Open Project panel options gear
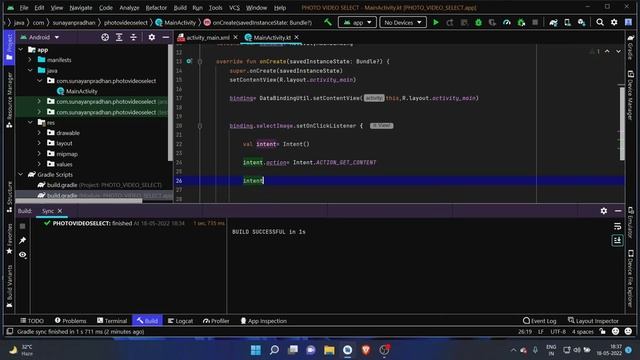Image resolution: width=640 pixels, height=360 pixels. click(x=152, y=37)
